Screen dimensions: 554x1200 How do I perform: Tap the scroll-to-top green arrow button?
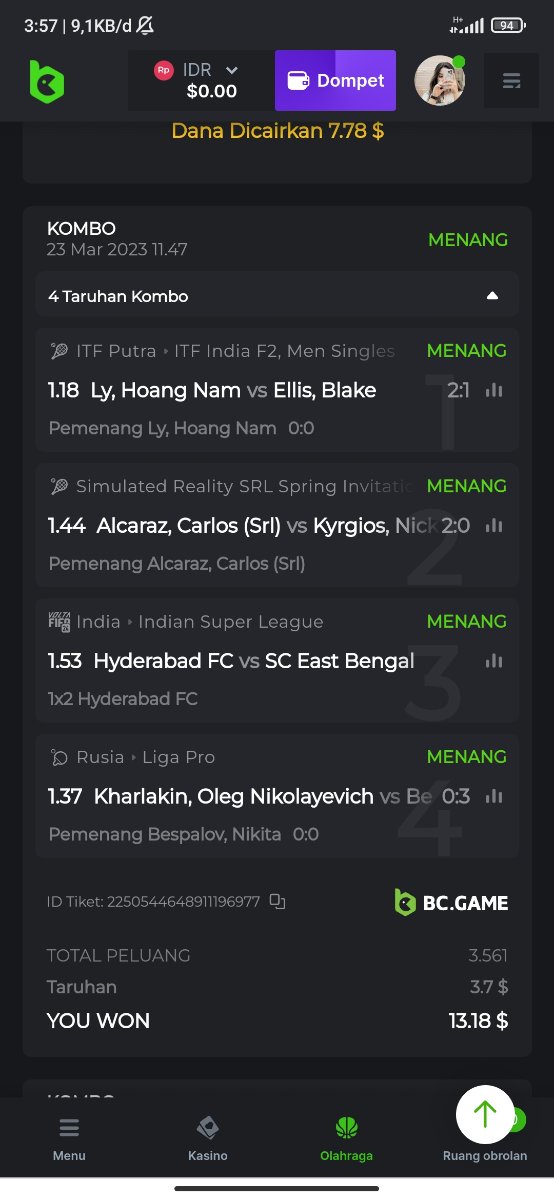[x=485, y=1114]
